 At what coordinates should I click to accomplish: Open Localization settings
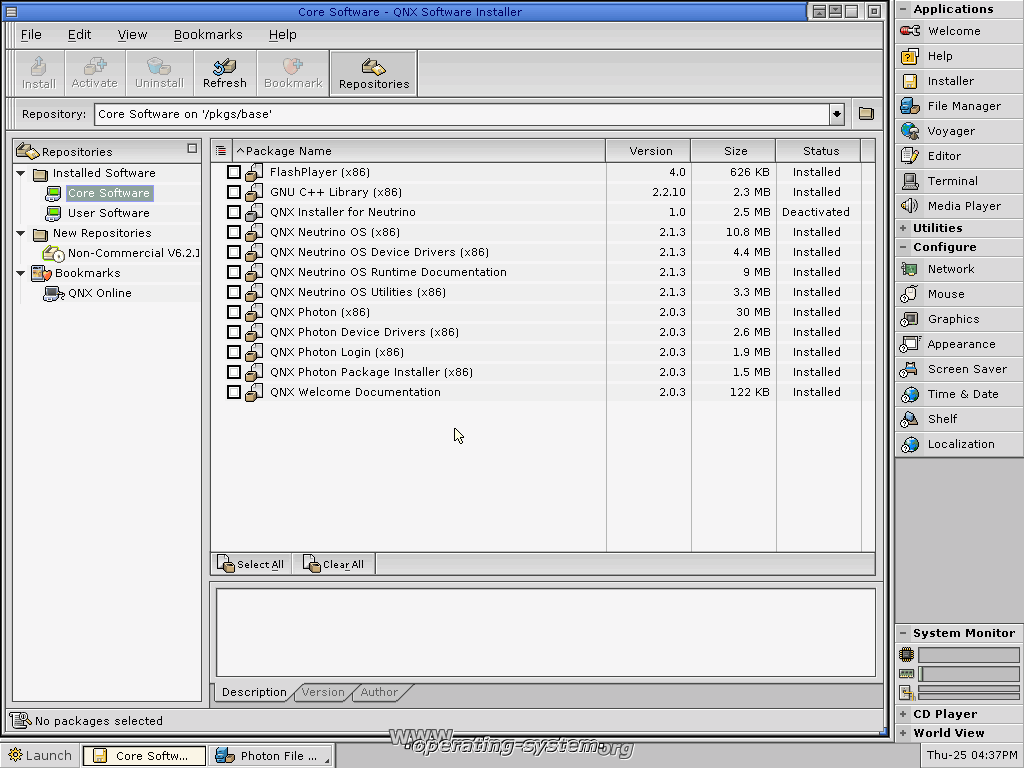[959, 444]
